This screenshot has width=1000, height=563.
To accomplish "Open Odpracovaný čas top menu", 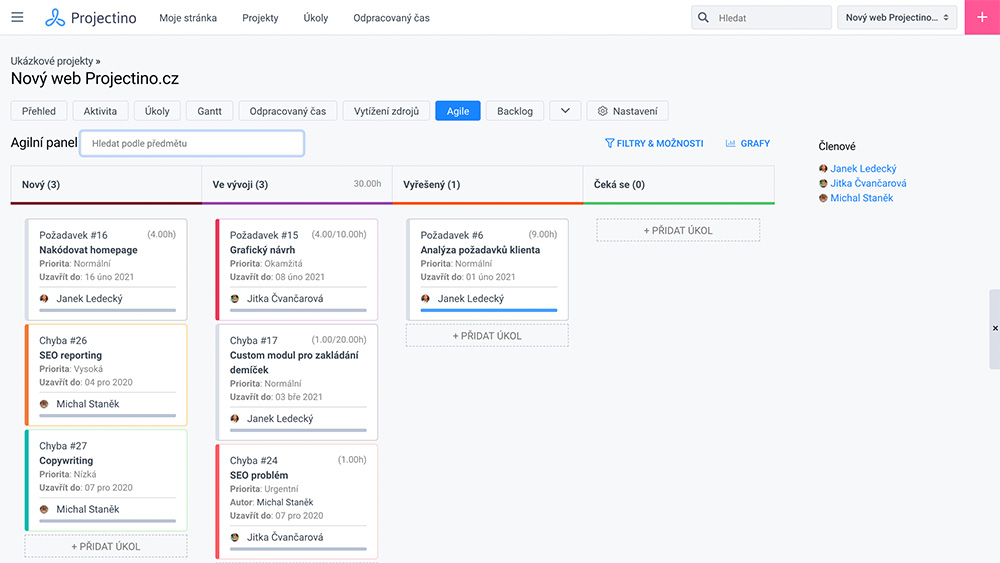I will pos(392,18).
